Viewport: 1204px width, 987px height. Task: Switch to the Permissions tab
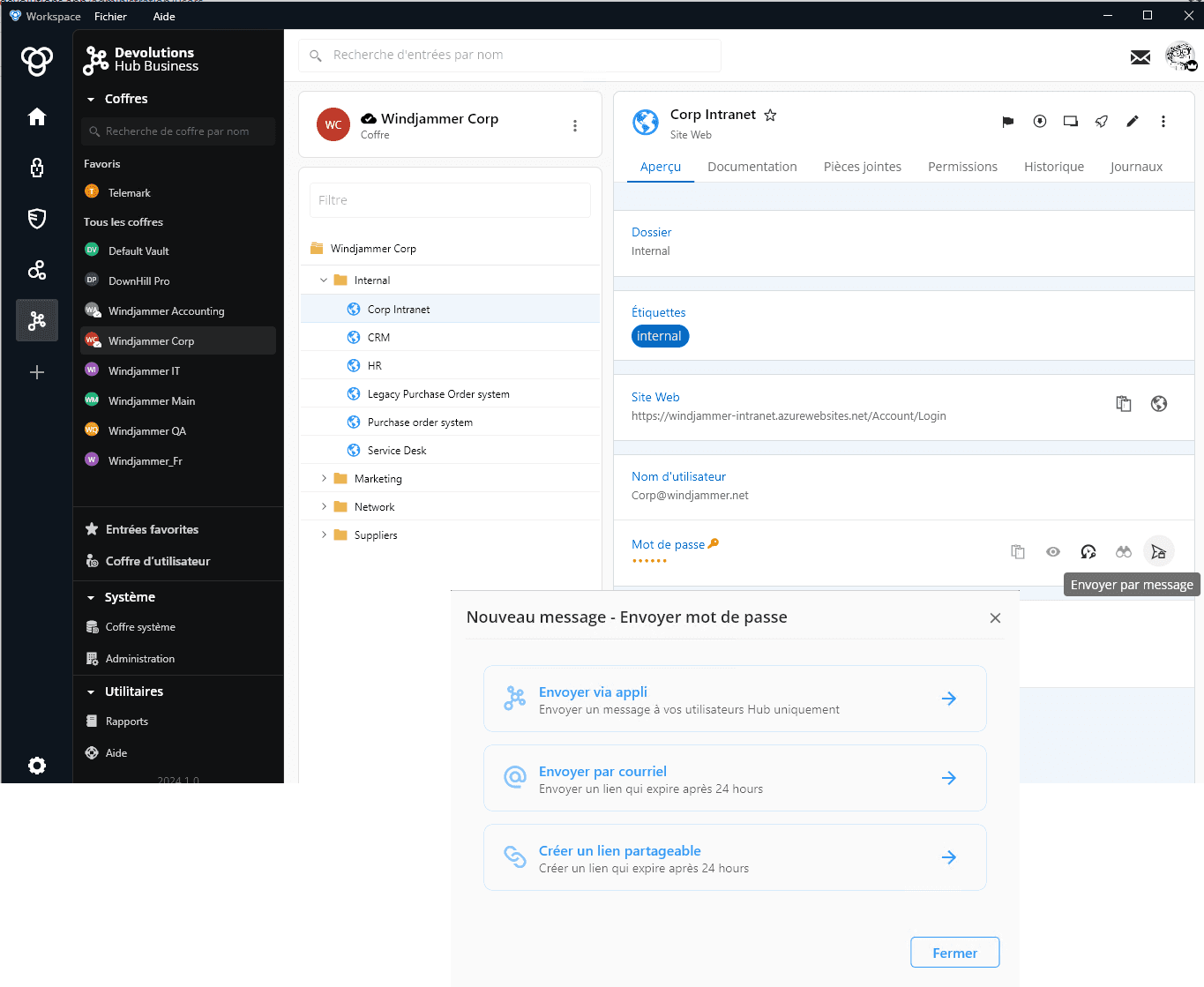click(962, 167)
